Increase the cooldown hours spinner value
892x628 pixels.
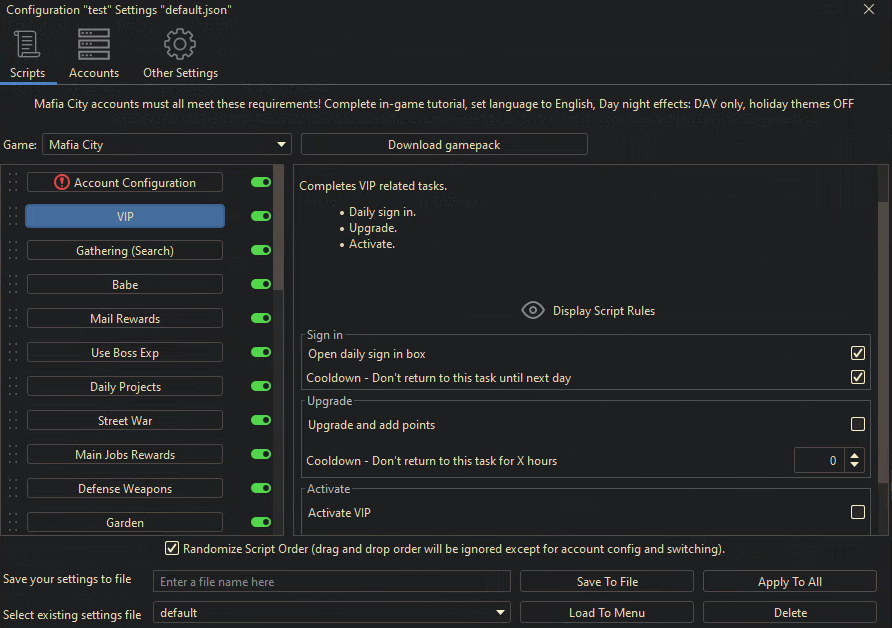click(x=854, y=455)
